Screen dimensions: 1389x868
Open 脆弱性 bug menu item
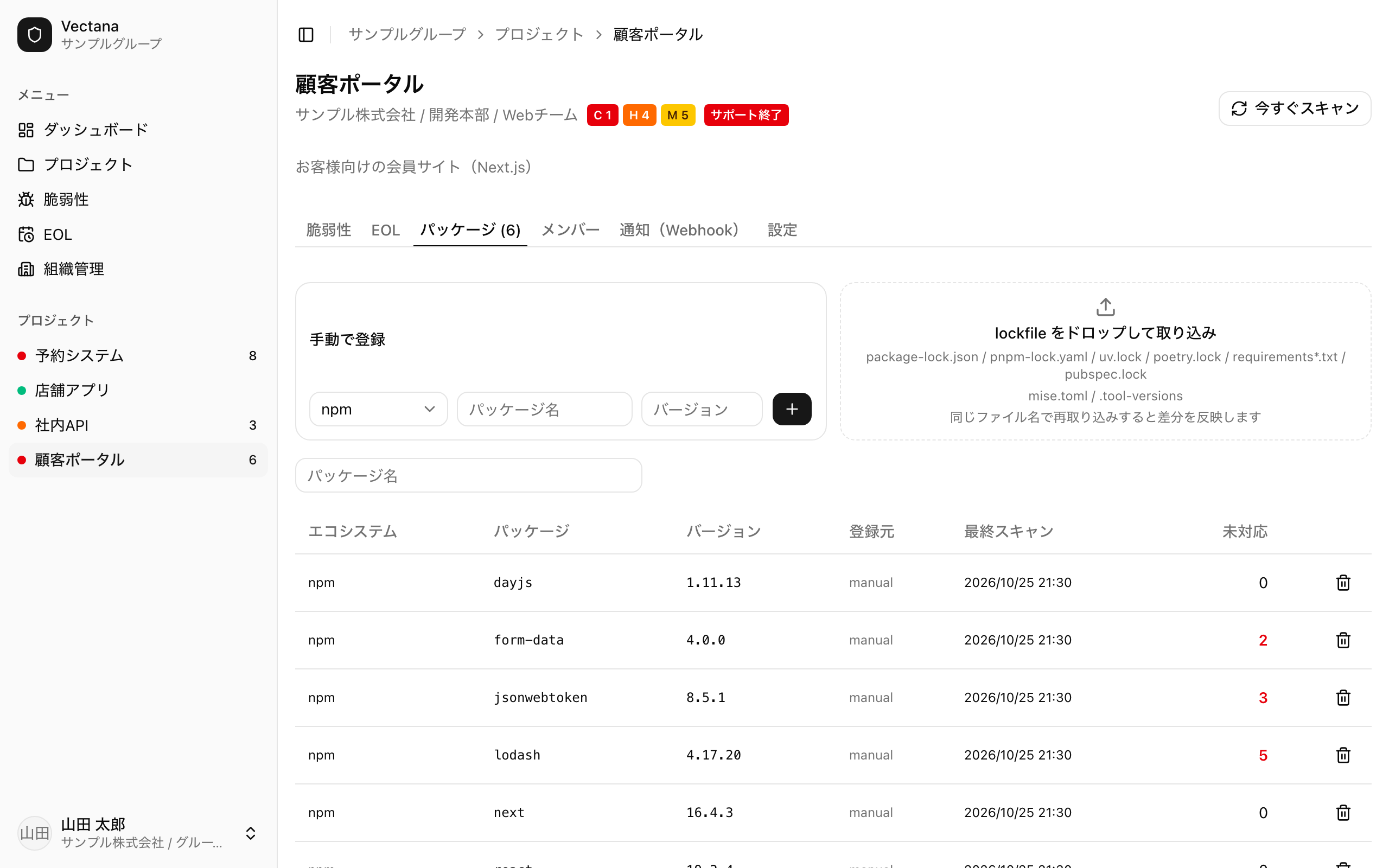pos(138,199)
